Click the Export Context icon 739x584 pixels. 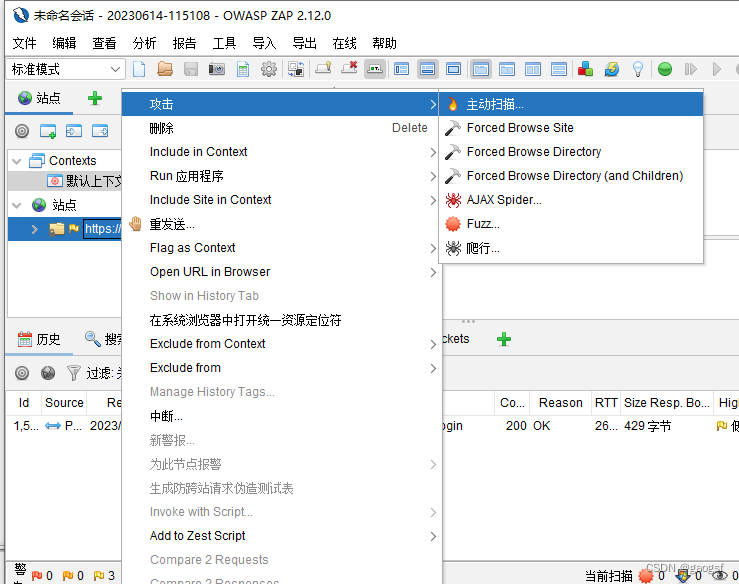coord(100,131)
